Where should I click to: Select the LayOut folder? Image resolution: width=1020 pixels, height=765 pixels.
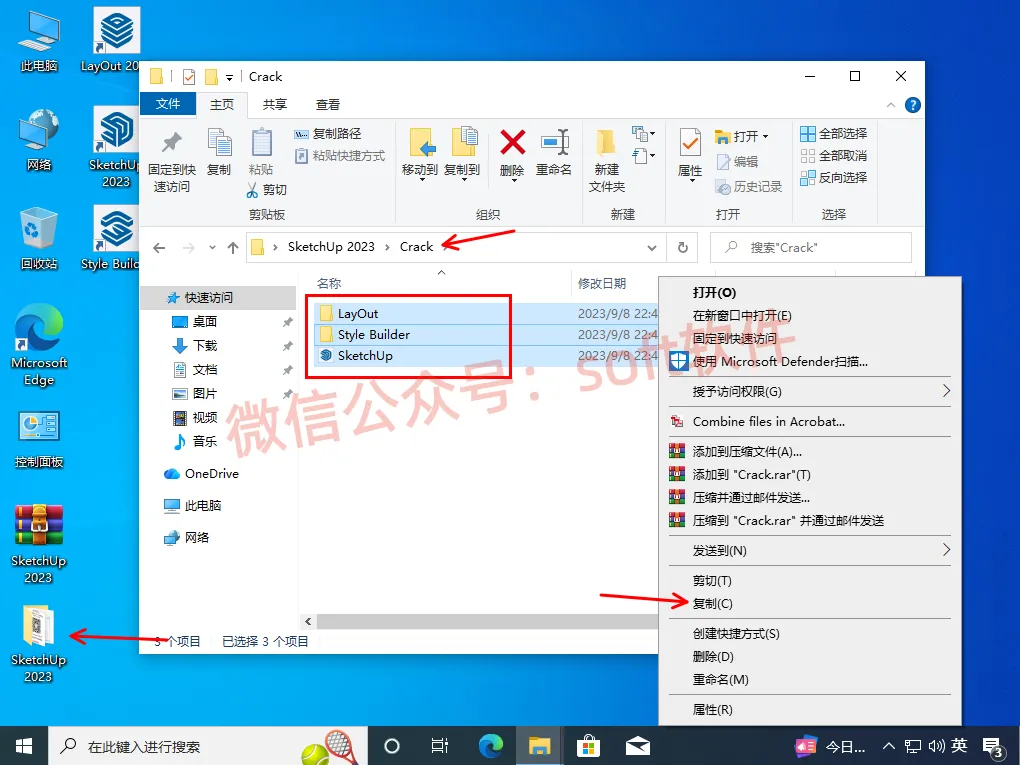point(358,314)
